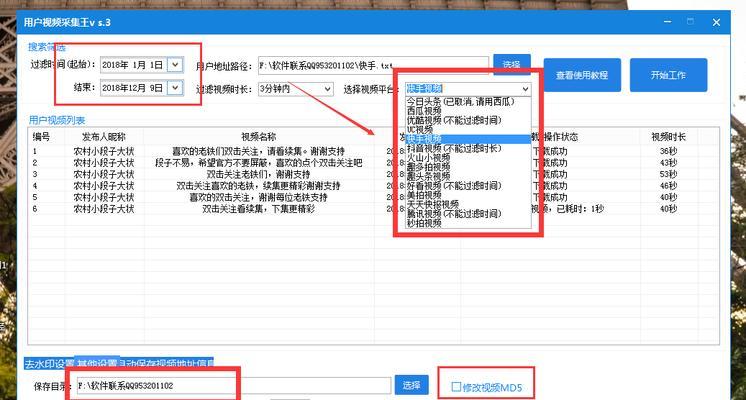Sort by the 发布人昵称 column header
746x400 pixels.
tap(104, 137)
